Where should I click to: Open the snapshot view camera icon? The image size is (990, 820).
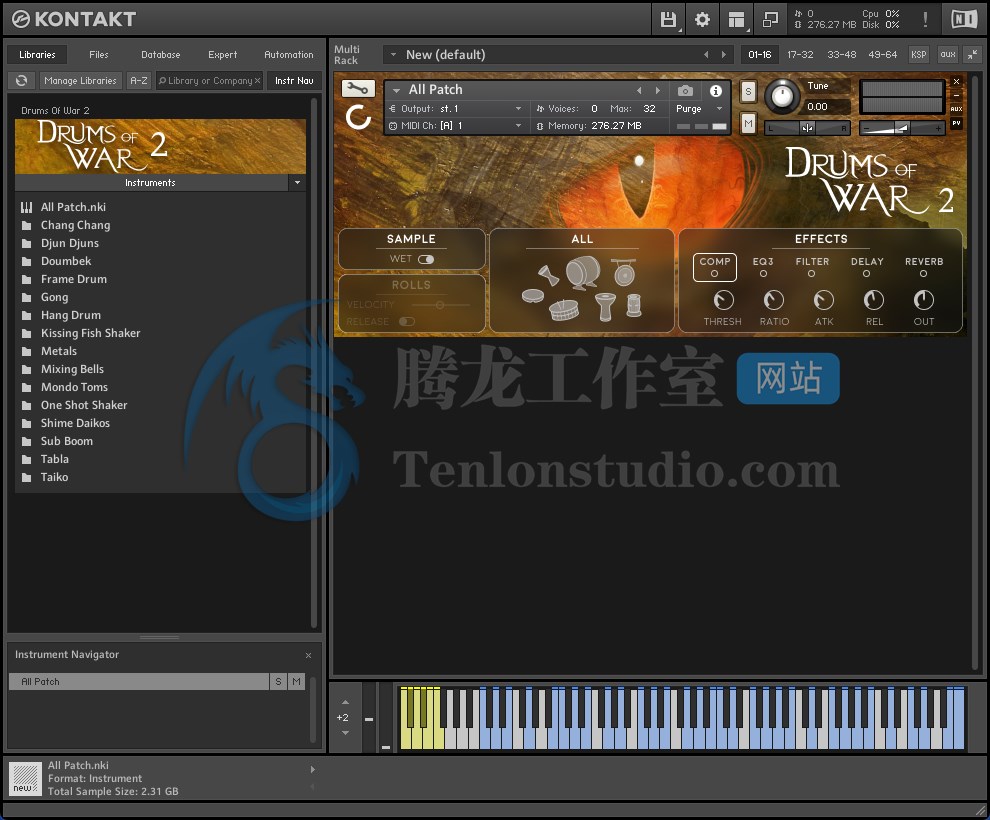(685, 91)
